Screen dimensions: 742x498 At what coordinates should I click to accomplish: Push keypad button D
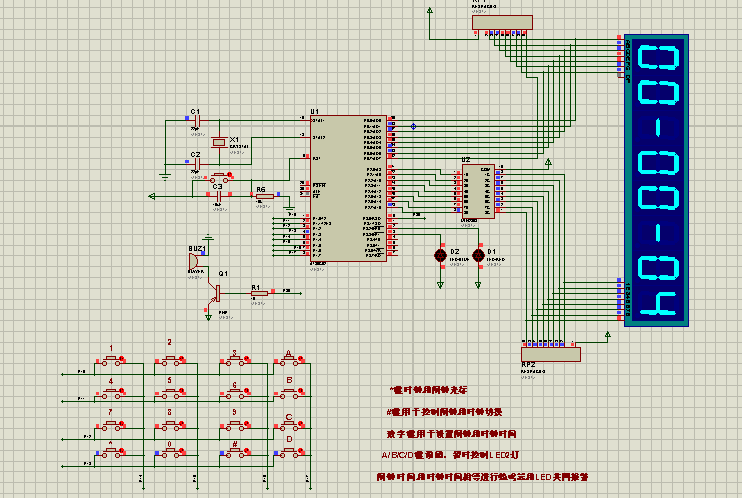click(x=289, y=453)
